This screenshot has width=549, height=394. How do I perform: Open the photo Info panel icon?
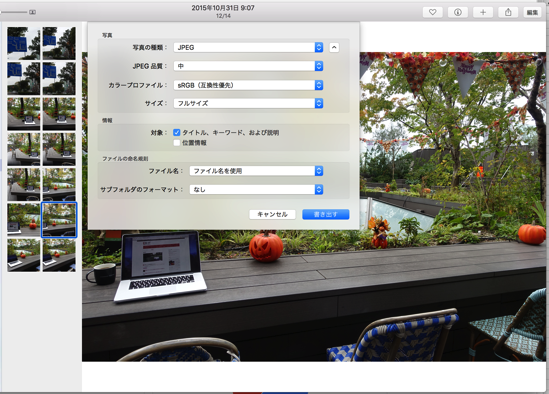[458, 12]
